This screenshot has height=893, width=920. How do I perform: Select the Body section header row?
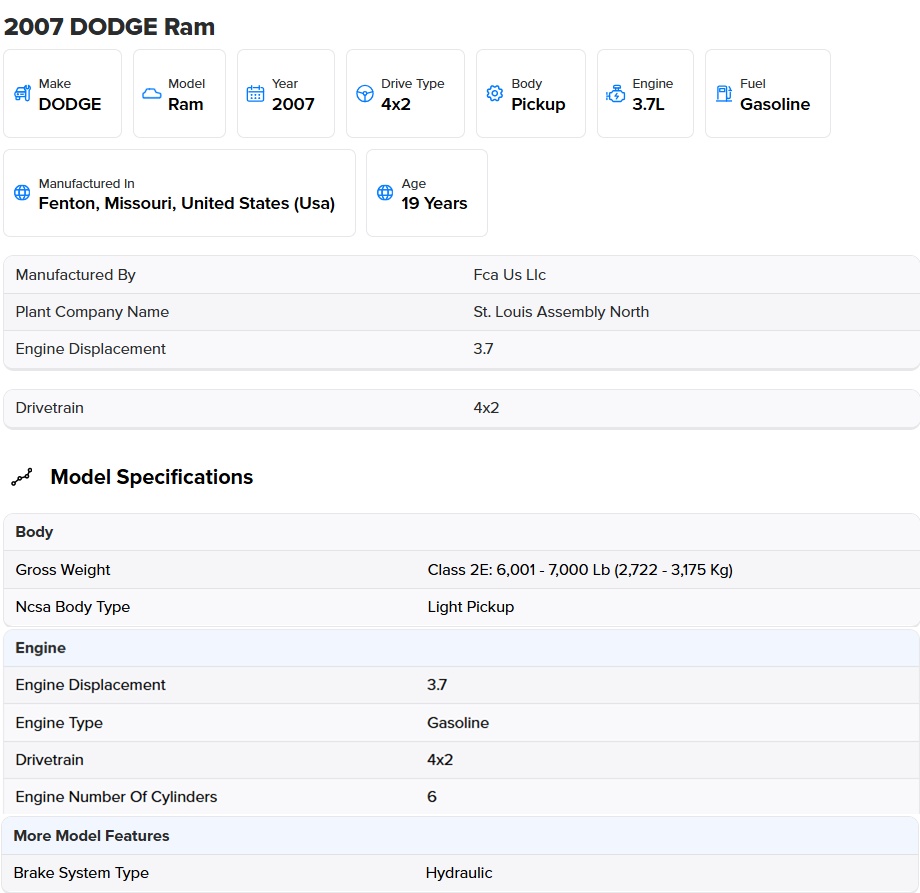click(461, 532)
